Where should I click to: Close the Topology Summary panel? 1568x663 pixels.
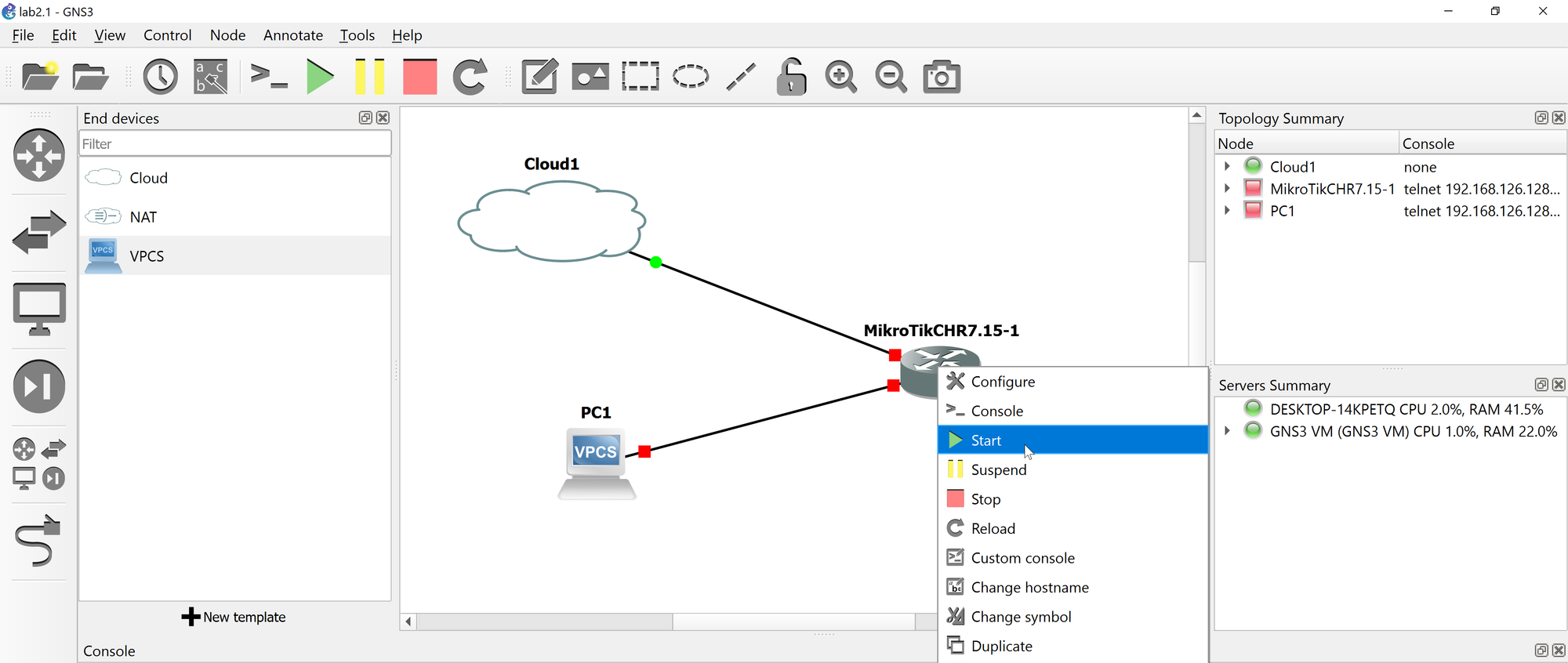1559,118
